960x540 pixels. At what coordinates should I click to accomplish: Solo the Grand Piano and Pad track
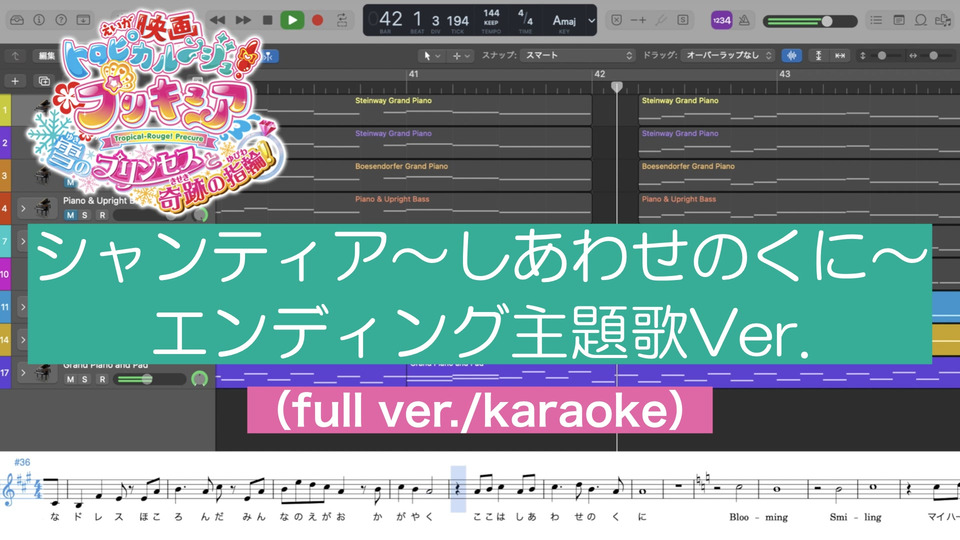[x=84, y=379]
